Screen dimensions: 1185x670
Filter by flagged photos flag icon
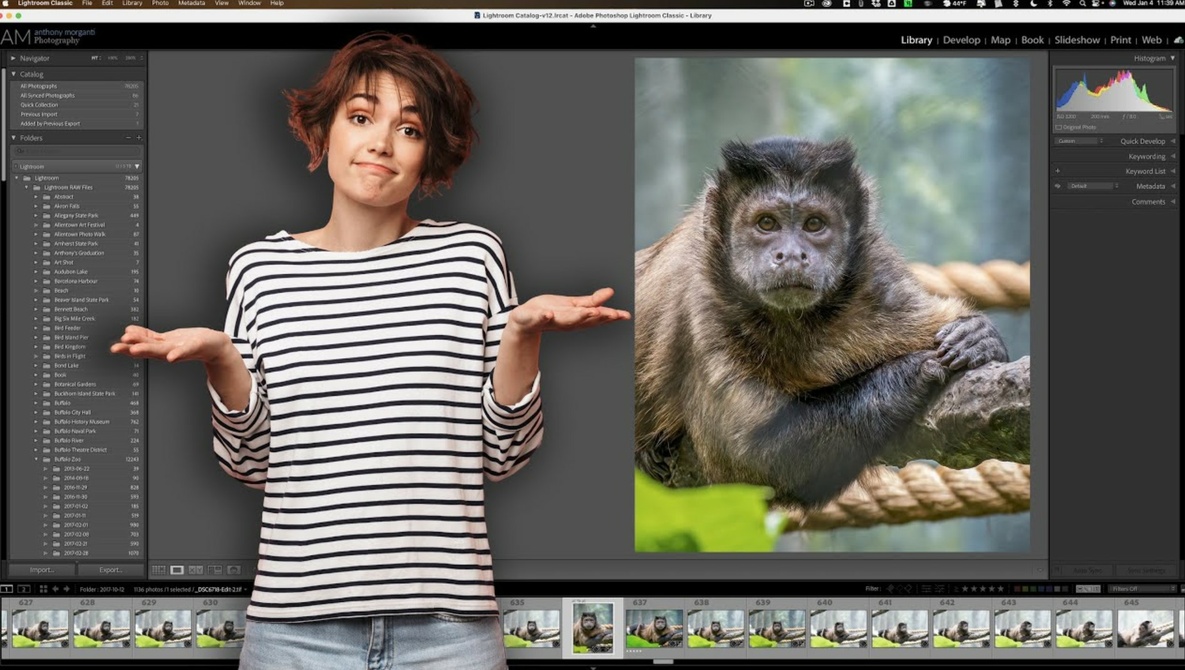pyautogui.click(x=890, y=588)
